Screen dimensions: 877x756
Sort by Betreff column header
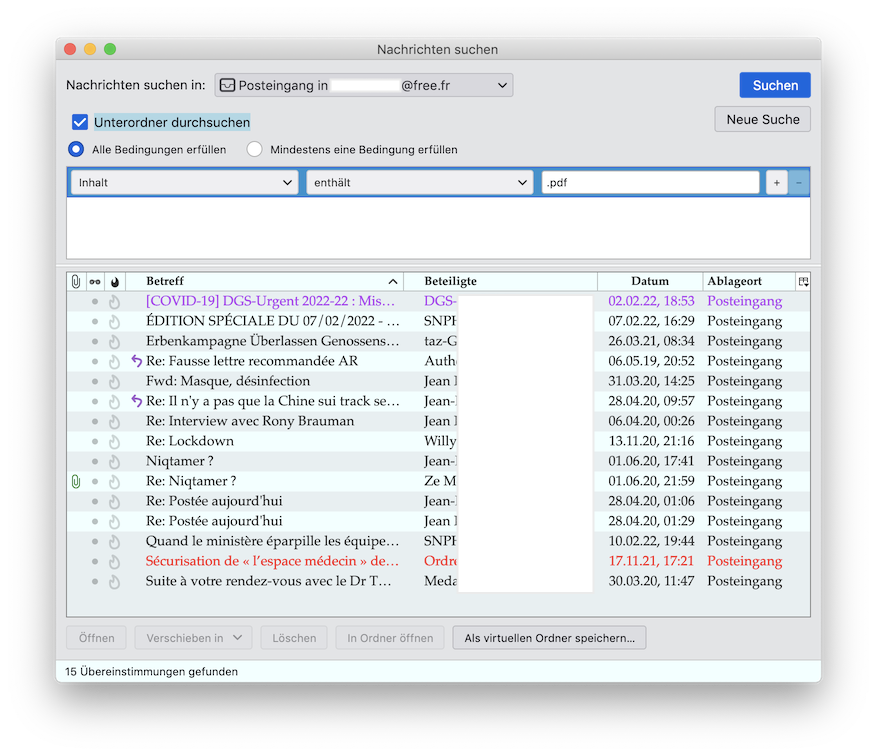coord(264,281)
